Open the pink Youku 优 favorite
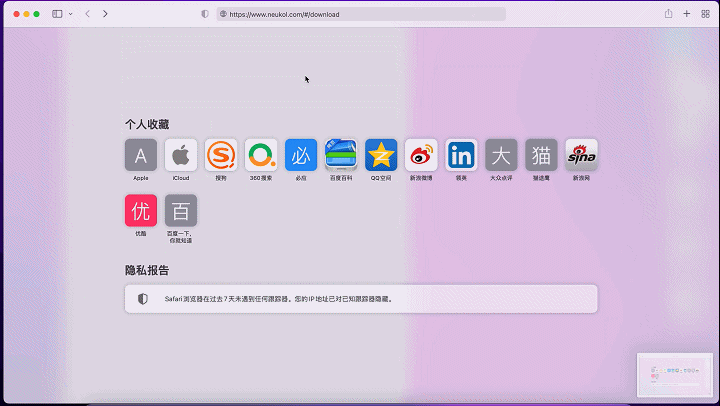Image resolution: width=720 pixels, height=406 pixels. point(141,210)
